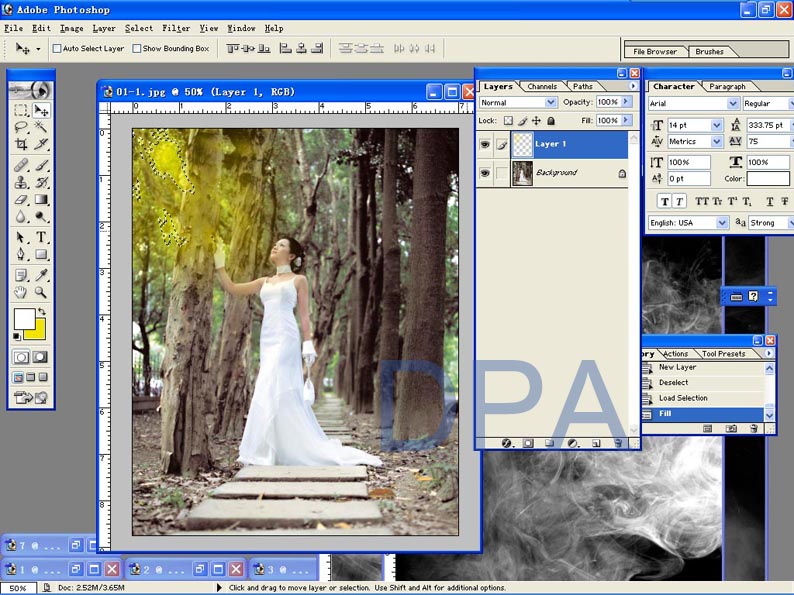Open the Move tool preset picker arrow
The width and height of the screenshot is (794, 595).
(38, 49)
